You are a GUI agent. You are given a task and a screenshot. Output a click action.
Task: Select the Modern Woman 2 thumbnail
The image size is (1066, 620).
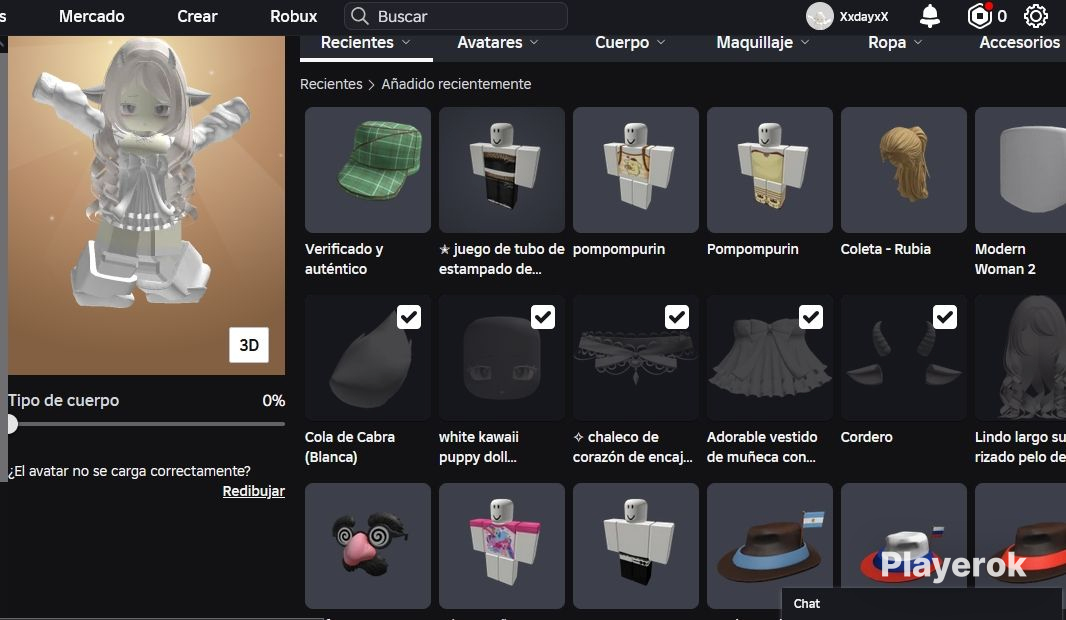point(1020,170)
